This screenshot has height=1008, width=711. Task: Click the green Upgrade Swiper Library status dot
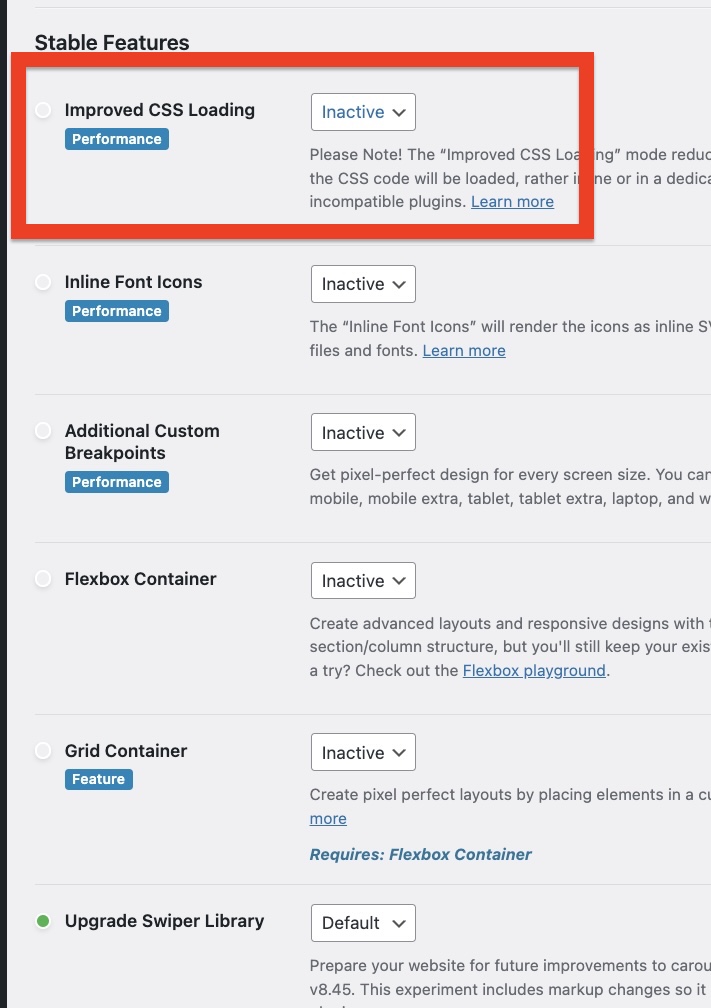tap(43, 921)
